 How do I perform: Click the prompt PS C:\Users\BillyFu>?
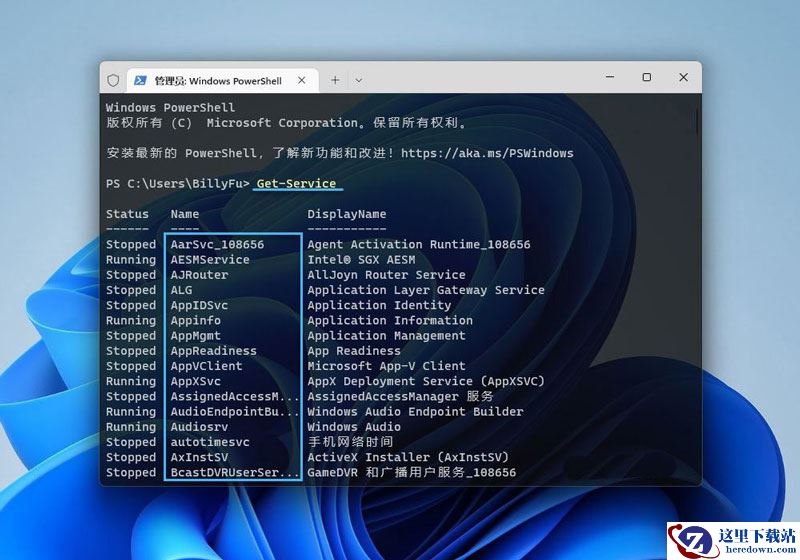178,184
